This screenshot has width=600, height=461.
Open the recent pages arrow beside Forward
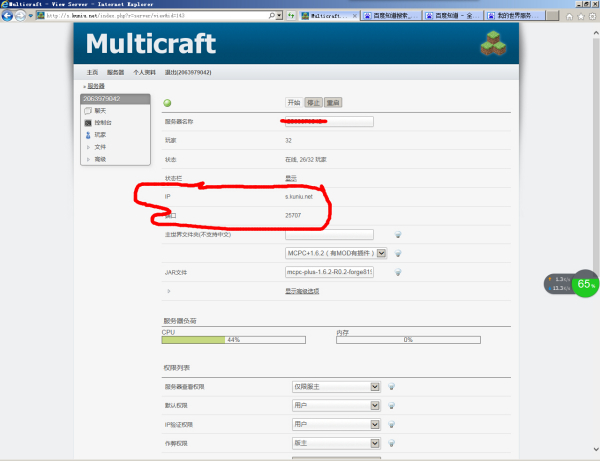31,16
